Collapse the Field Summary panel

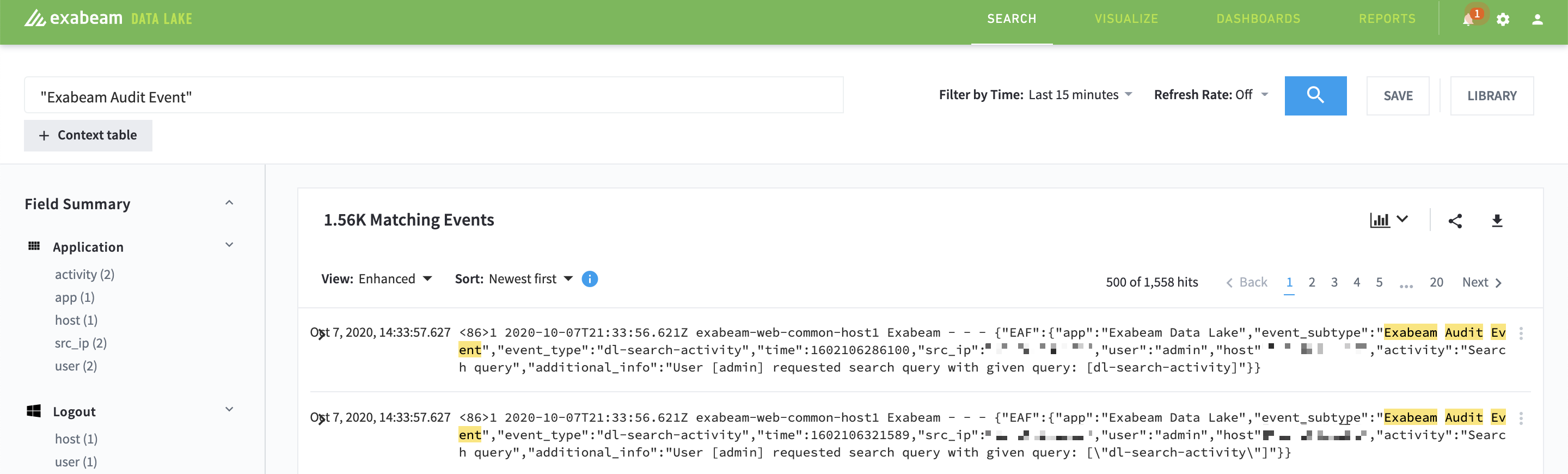click(x=229, y=203)
